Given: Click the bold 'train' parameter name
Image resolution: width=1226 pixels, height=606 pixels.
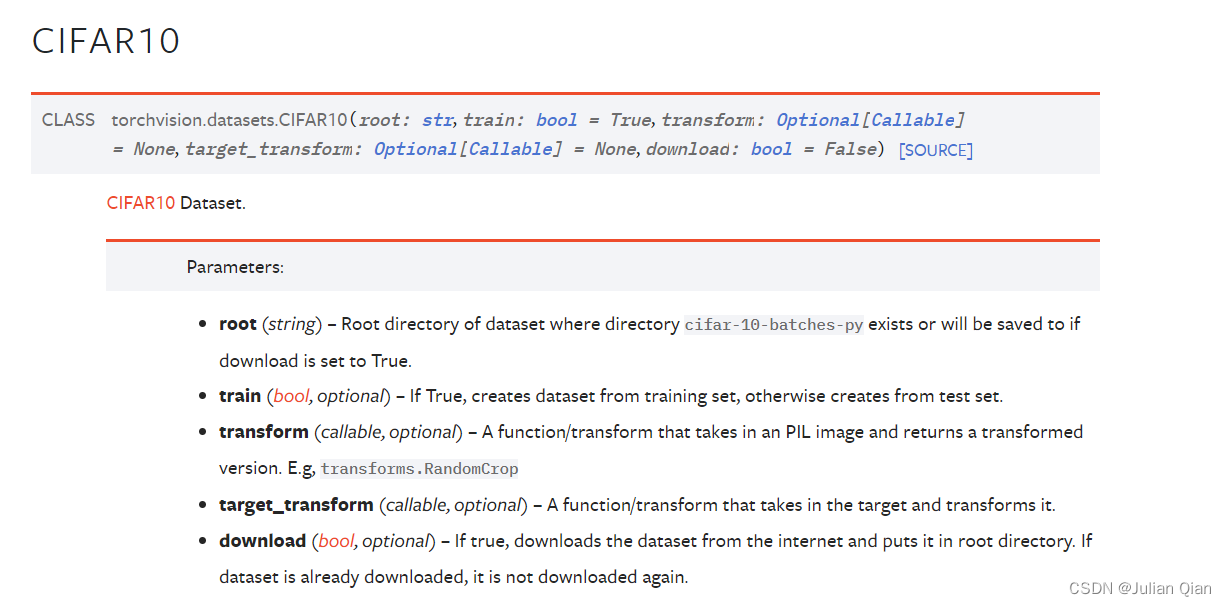Looking at the screenshot, I should click(240, 396).
